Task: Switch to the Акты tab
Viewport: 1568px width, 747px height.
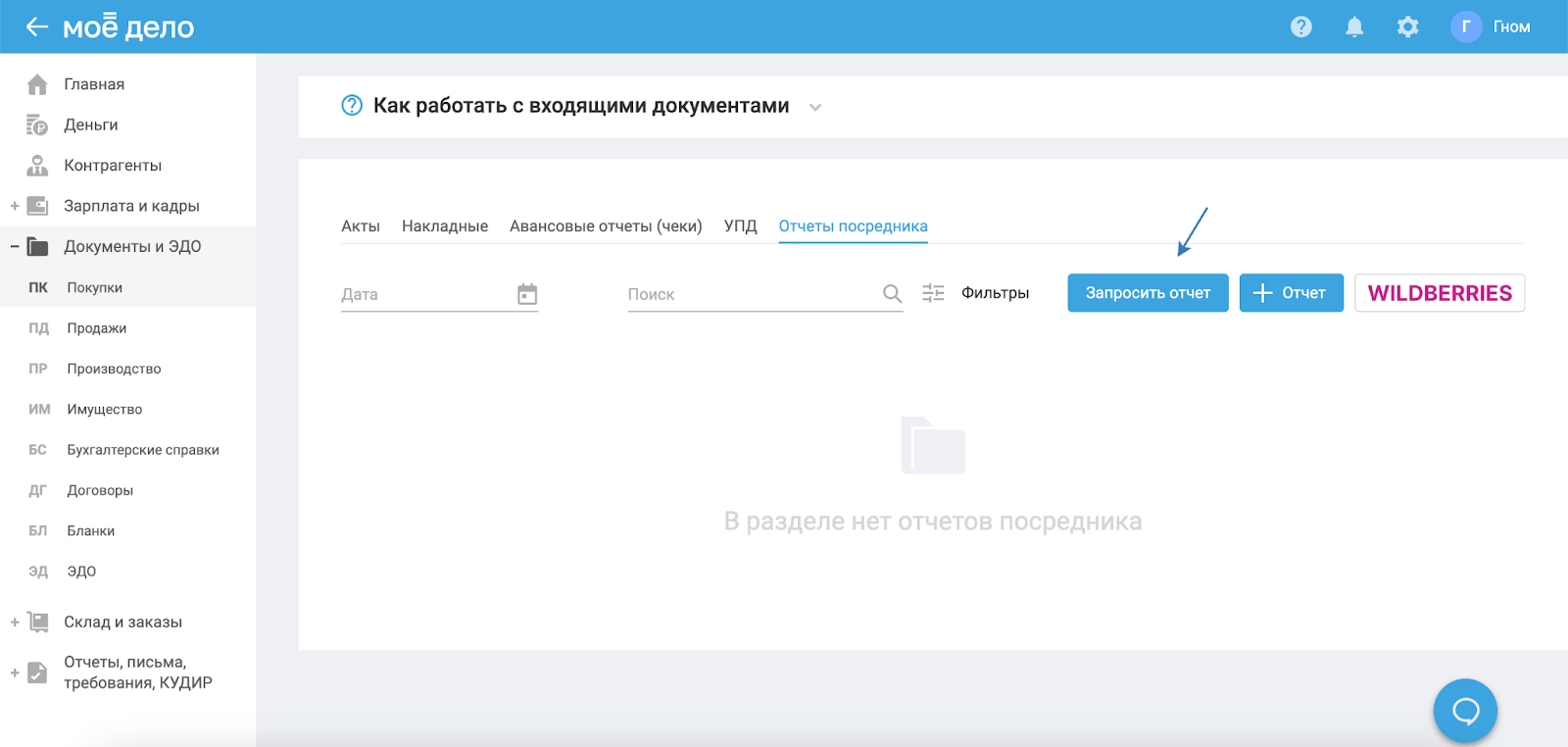Action: tap(360, 226)
